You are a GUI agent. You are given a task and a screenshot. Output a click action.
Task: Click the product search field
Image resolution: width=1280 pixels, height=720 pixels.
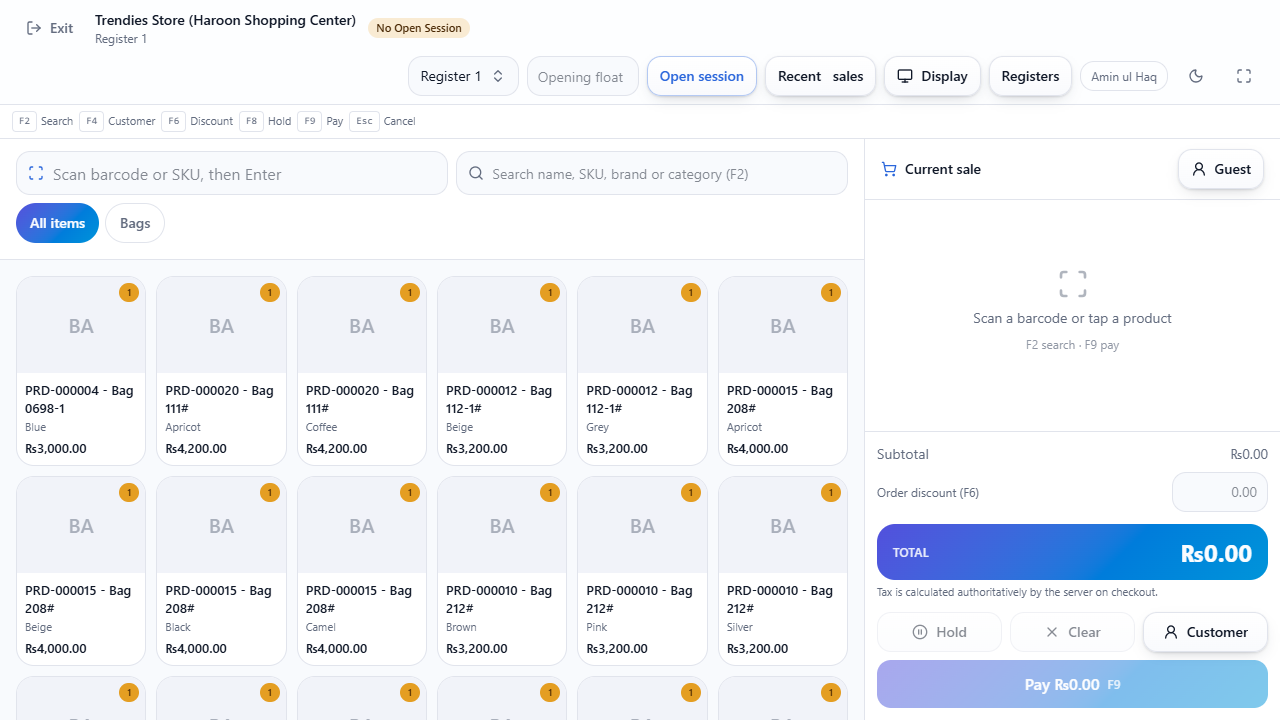pyautogui.click(x=652, y=173)
